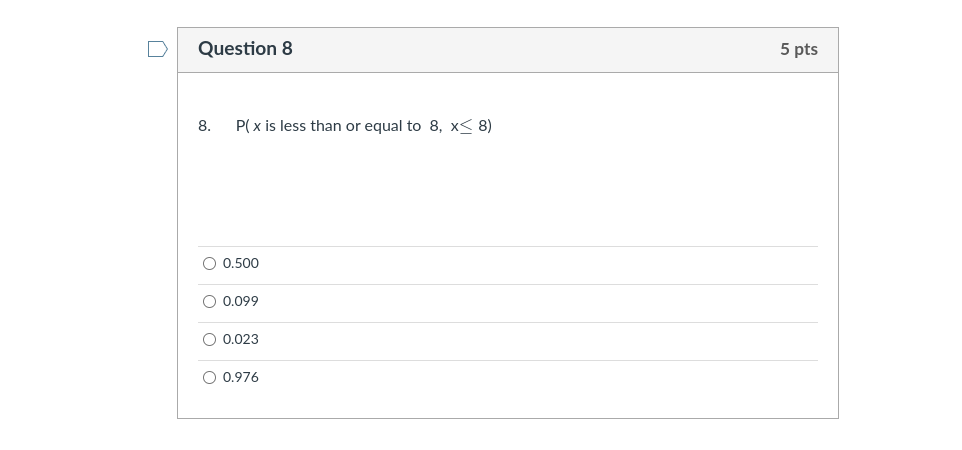Image resolution: width=962 pixels, height=450 pixels.
Task: Click the "5 pts" points label
Action: (799, 49)
